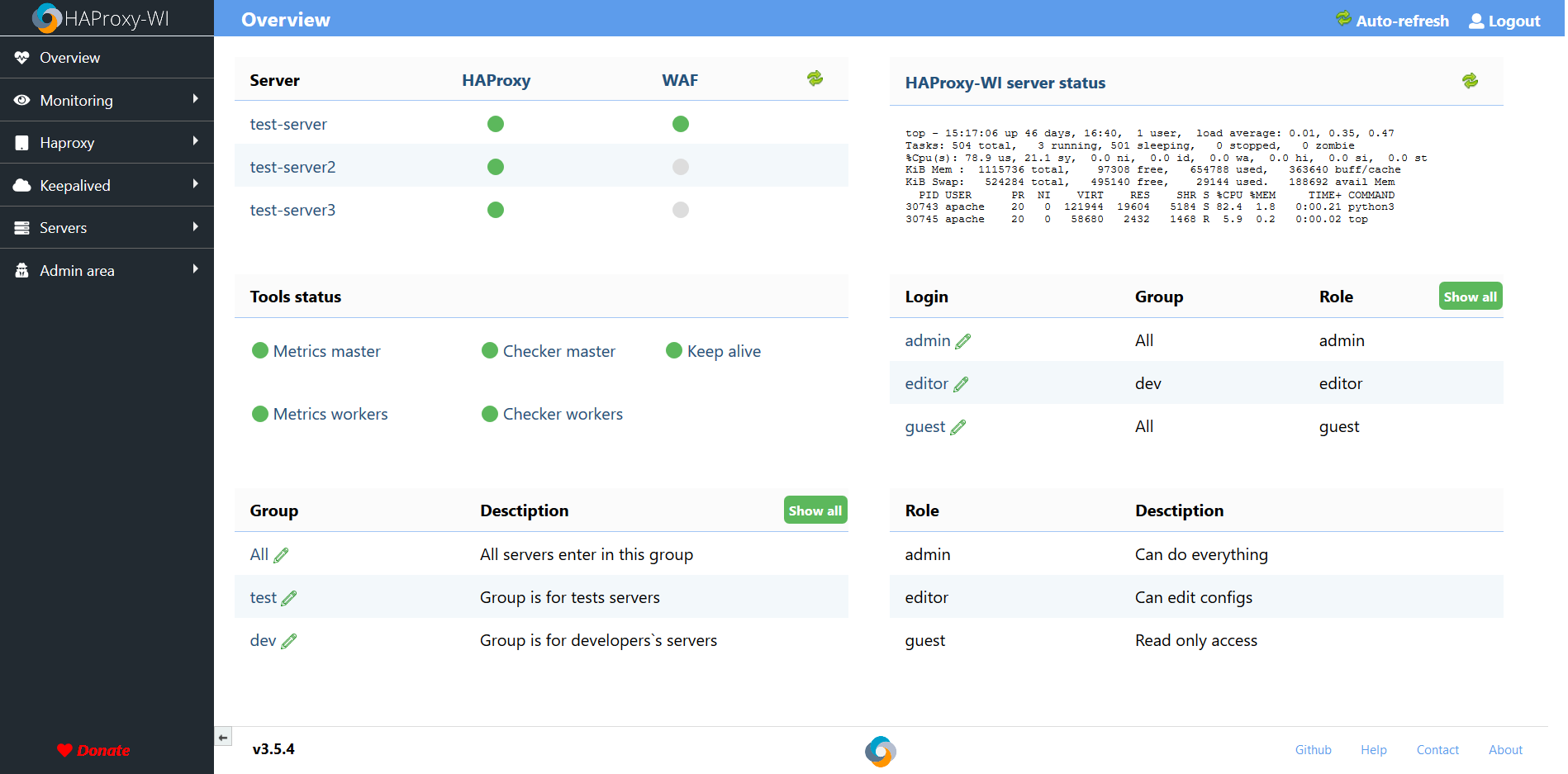Click the HAProxy column header
1568x774 pixels.
pyautogui.click(x=496, y=80)
